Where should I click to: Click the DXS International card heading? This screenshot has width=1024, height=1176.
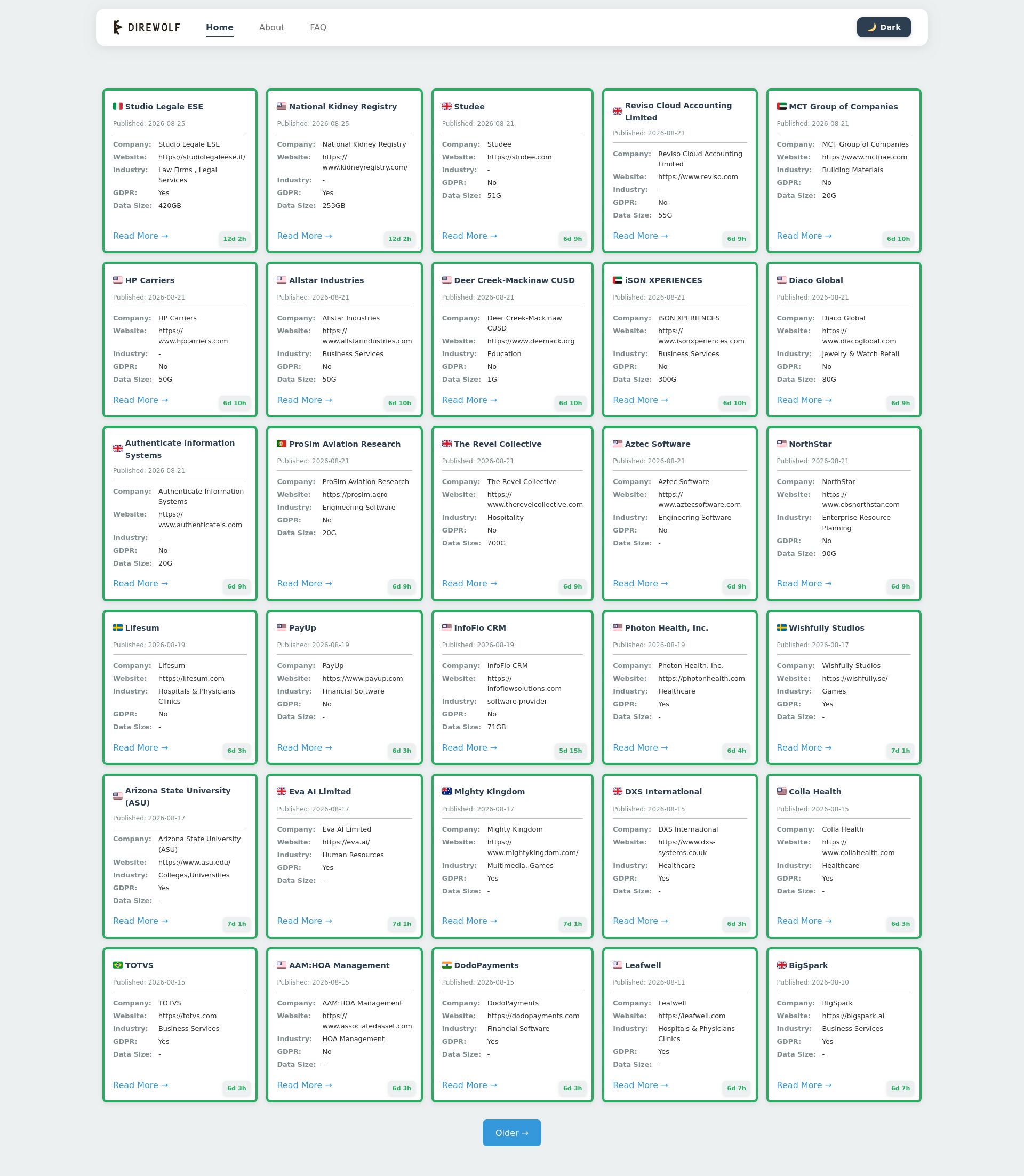[663, 792]
